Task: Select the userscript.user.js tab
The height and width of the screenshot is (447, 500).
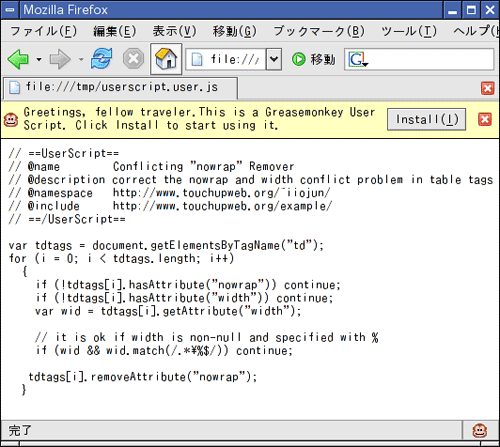Action: point(121,88)
